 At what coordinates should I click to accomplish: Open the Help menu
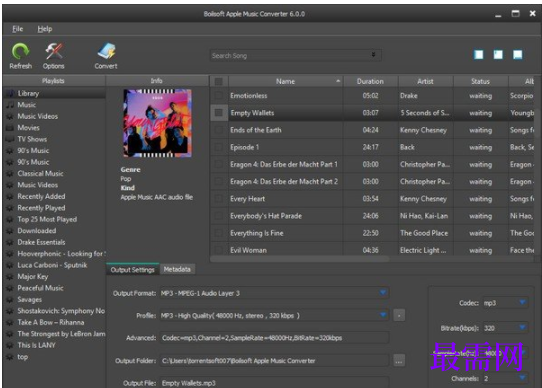pos(45,29)
